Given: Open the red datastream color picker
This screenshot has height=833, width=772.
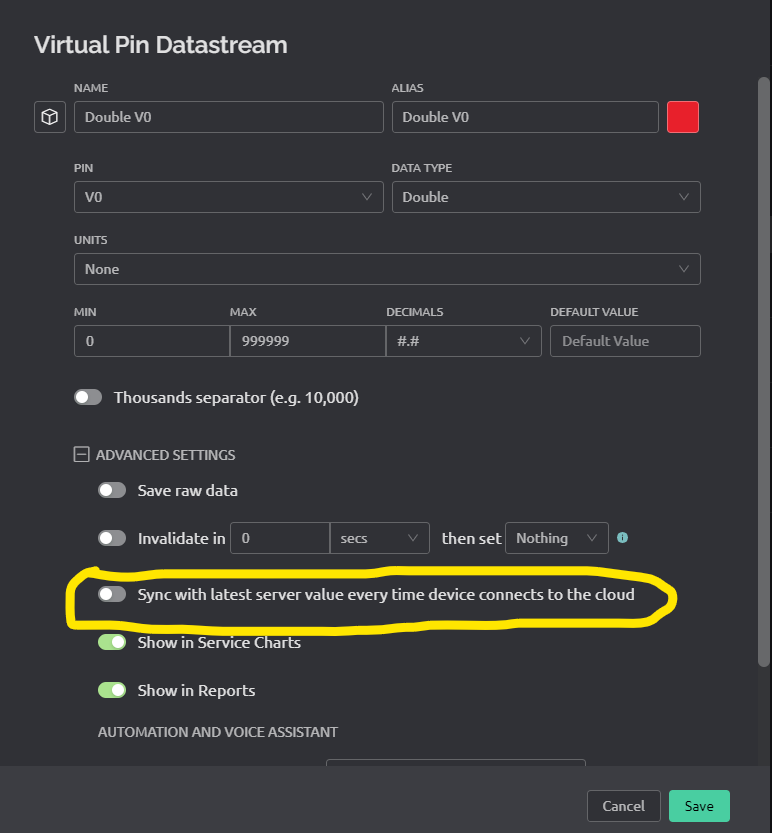Looking at the screenshot, I should 683,117.
